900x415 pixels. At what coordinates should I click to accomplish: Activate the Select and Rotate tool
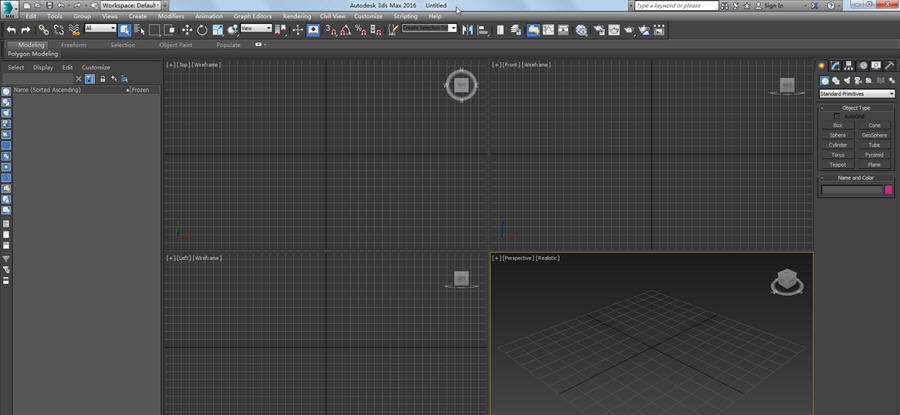coord(202,30)
